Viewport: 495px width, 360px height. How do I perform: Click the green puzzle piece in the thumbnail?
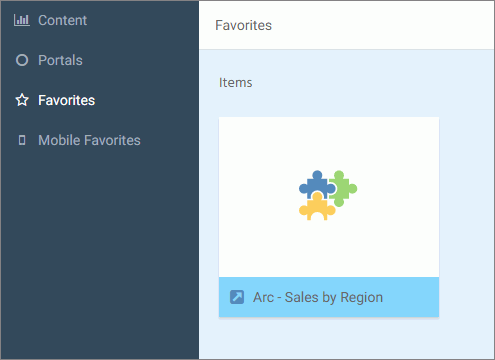343,189
